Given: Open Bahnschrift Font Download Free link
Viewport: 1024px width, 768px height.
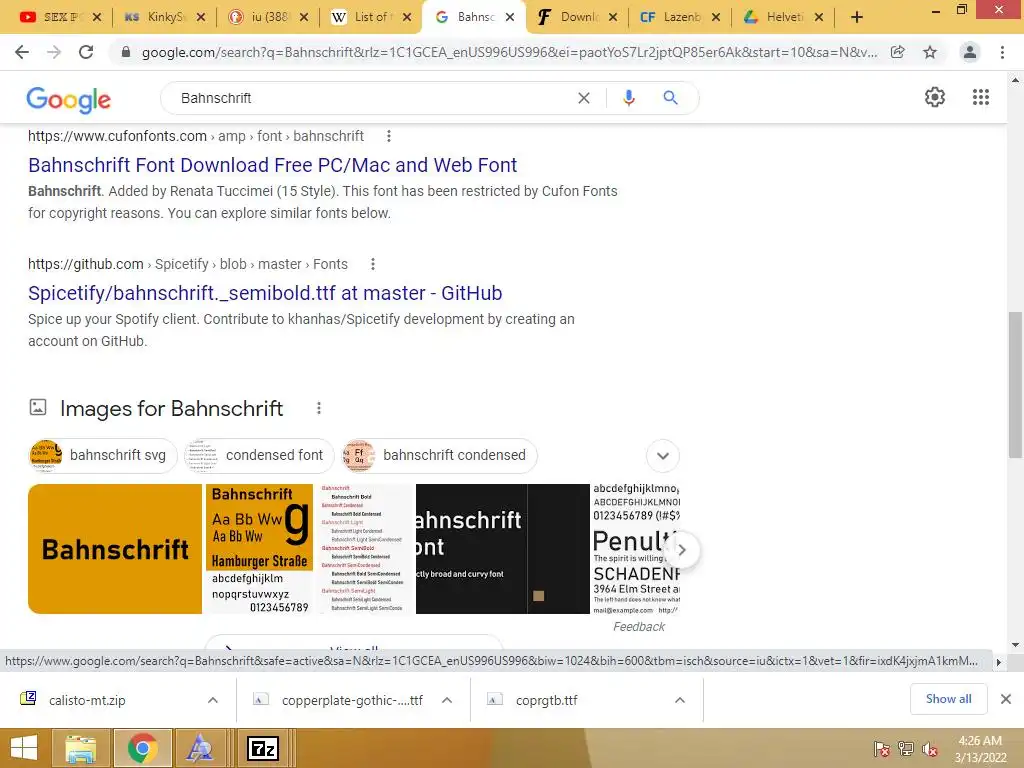Looking at the screenshot, I should point(272,165).
